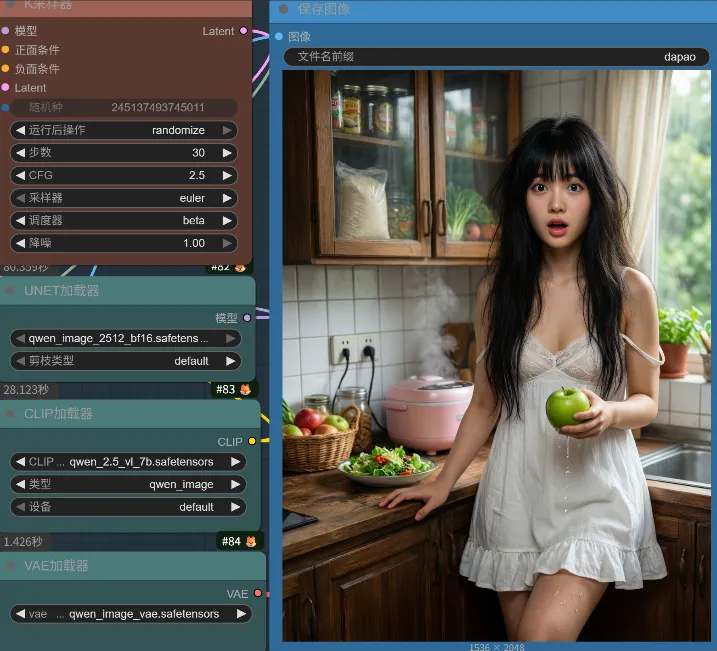Click the 图像 input socket on 保存图像
The height and width of the screenshot is (651, 717).
(x=279, y=36)
